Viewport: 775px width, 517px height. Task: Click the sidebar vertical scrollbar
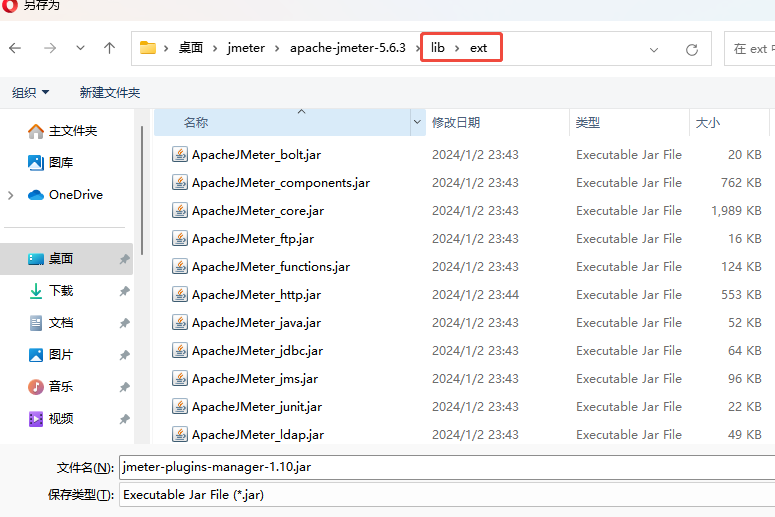[x=142, y=190]
